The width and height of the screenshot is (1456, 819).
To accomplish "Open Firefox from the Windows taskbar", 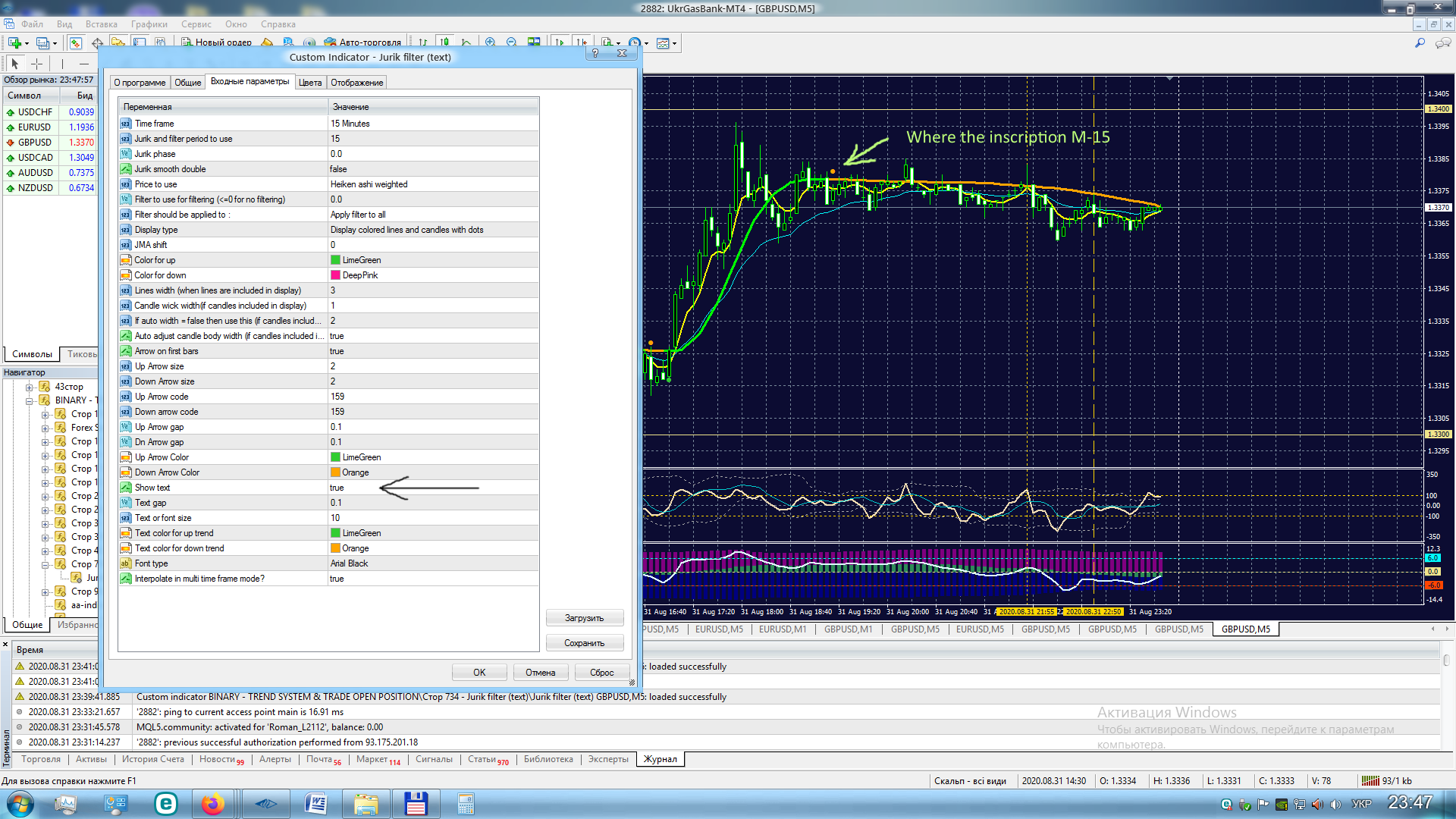I will click(213, 804).
